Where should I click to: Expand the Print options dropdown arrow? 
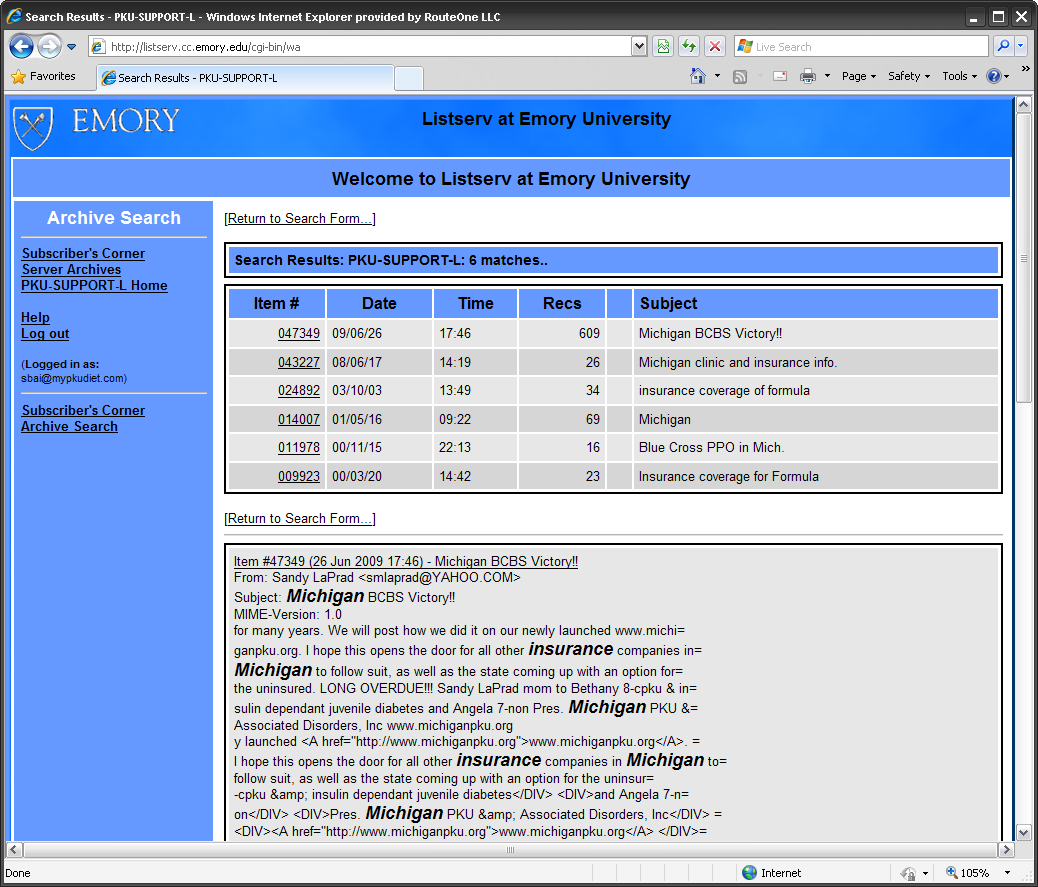click(x=827, y=76)
